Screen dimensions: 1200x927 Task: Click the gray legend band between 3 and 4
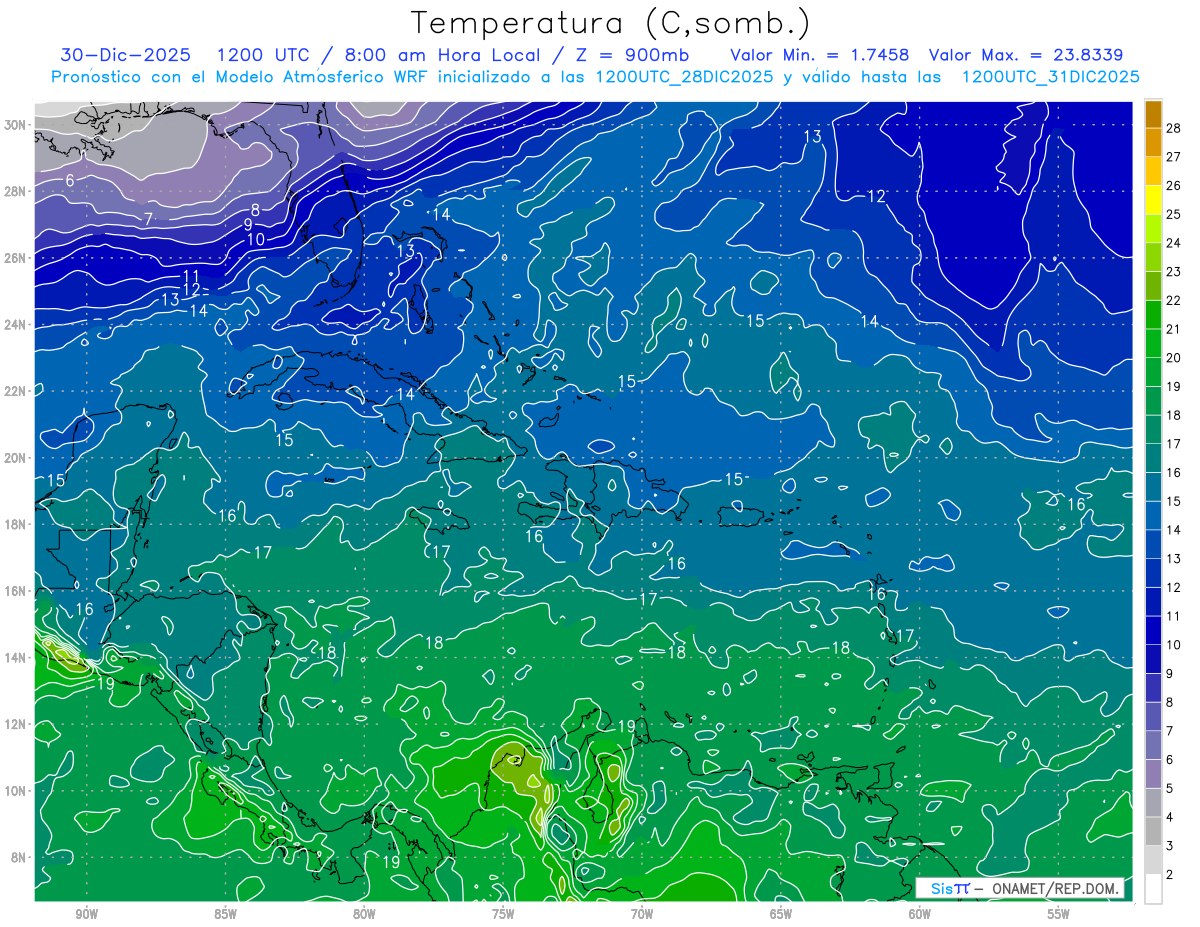1153,831
